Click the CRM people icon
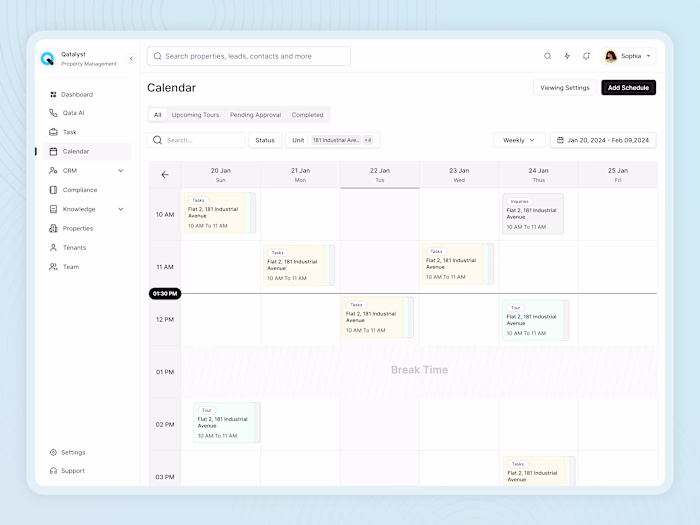The width and height of the screenshot is (700, 525). pyautogui.click(x=53, y=171)
